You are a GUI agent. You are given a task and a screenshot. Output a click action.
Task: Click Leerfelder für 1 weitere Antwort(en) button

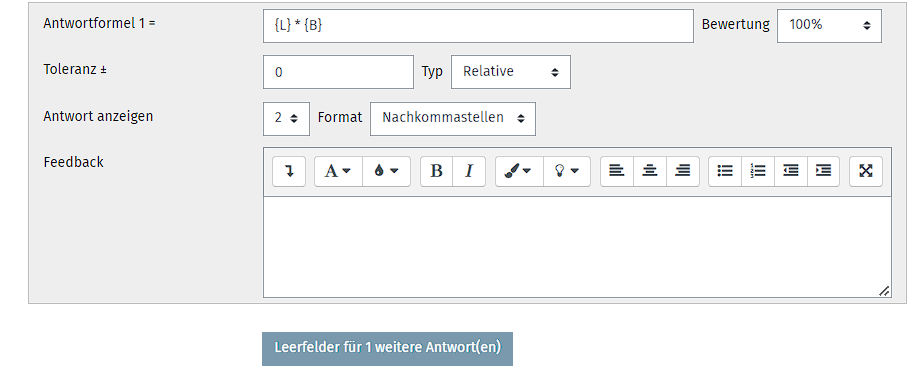pyautogui.click(x=387, y=349)
